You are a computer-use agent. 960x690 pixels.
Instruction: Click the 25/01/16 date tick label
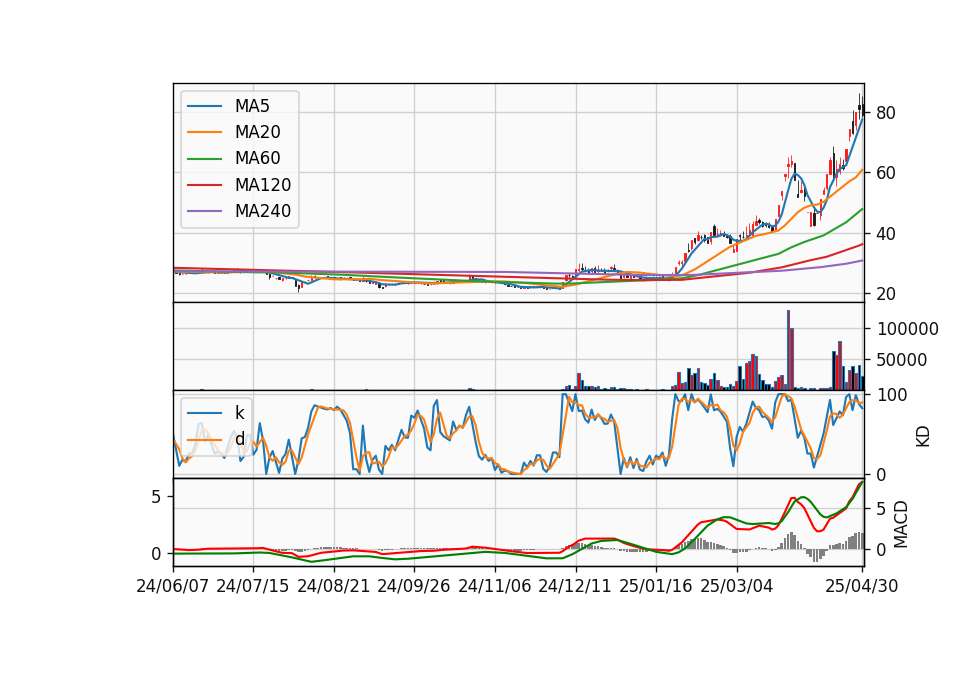[x=656, y=586]
